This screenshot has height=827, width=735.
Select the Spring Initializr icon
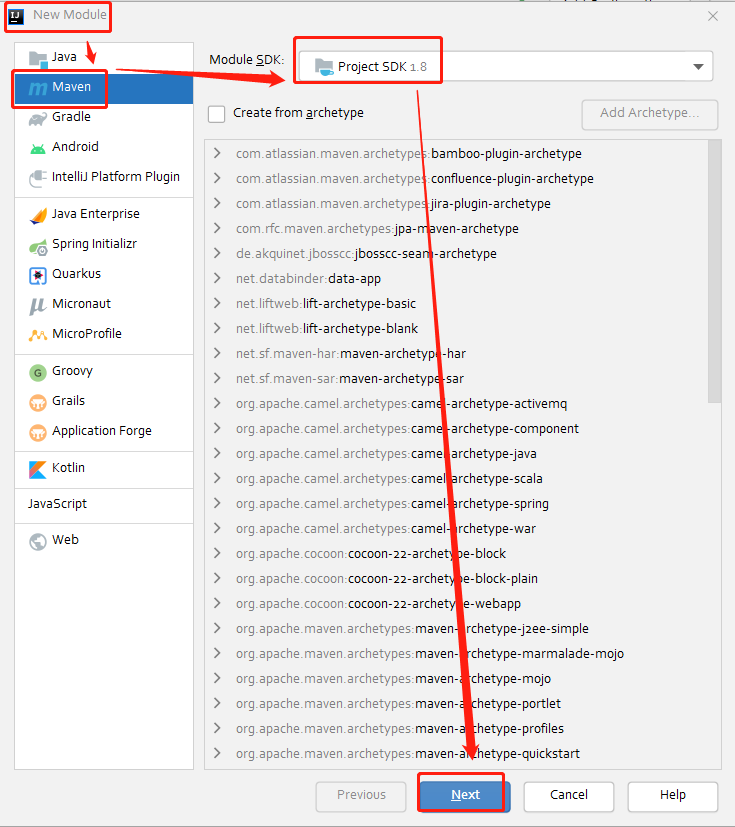[x=37, y=246]
